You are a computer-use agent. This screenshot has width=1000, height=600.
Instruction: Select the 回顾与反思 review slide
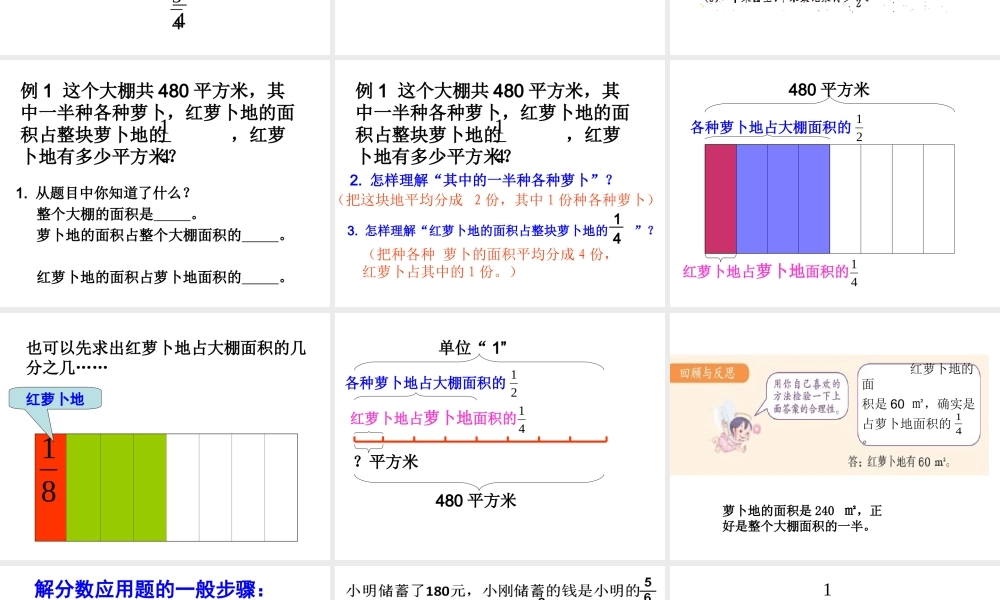pos(835,436)
